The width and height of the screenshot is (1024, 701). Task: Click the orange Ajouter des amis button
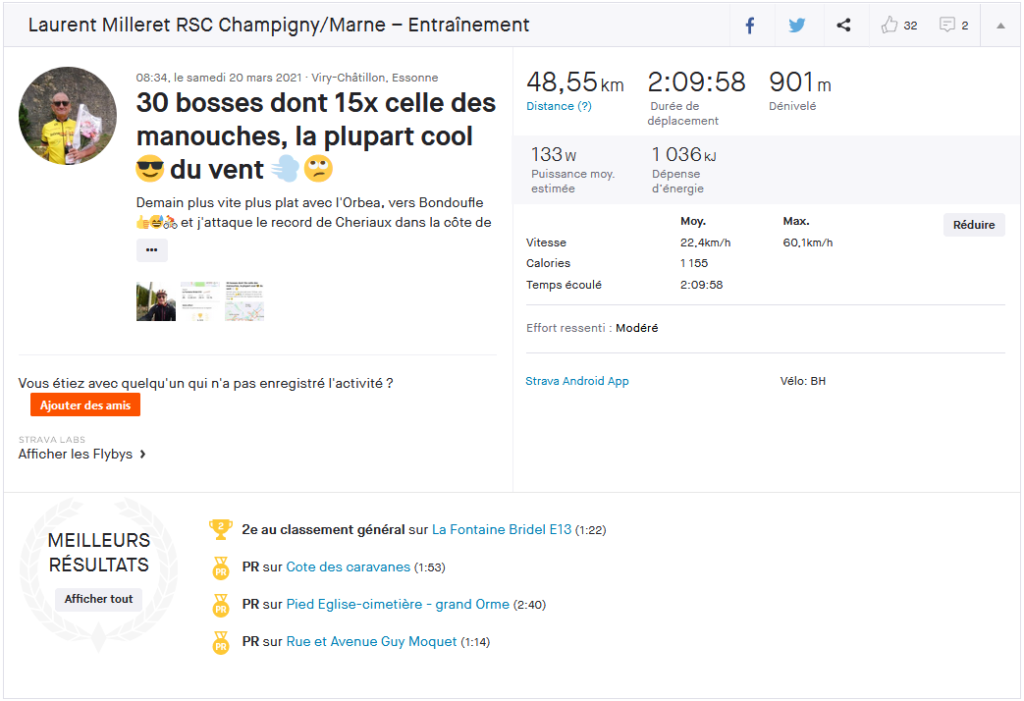pos(85,405)
